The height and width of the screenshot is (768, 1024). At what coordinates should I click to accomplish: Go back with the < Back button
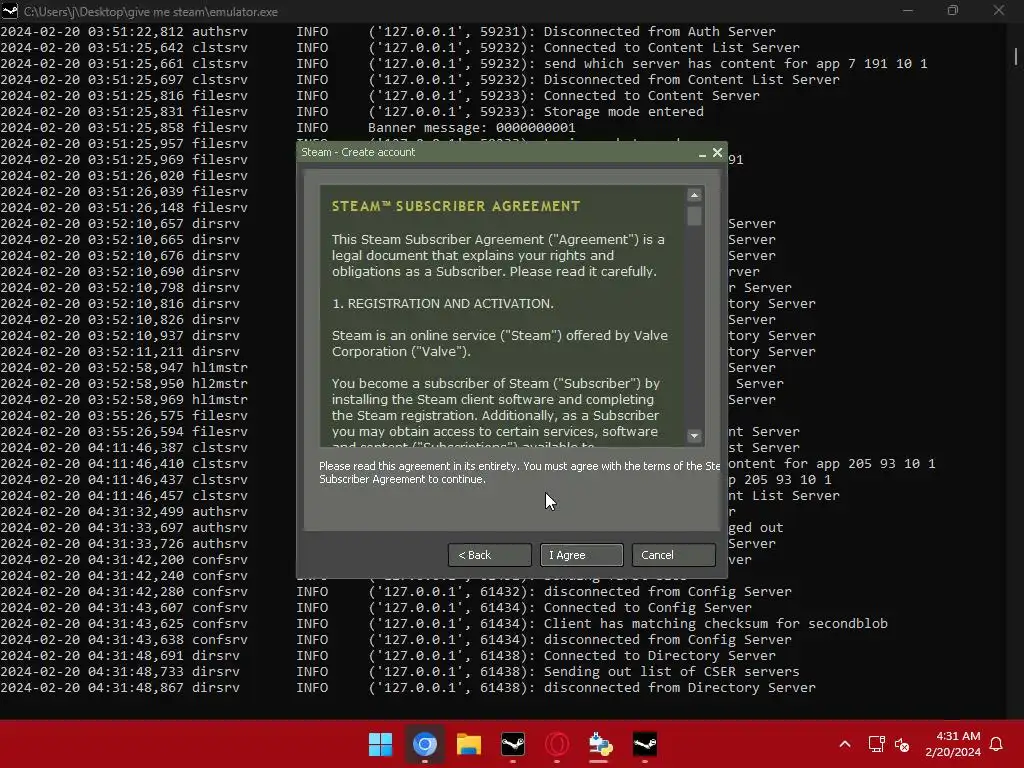pos(489,555)
